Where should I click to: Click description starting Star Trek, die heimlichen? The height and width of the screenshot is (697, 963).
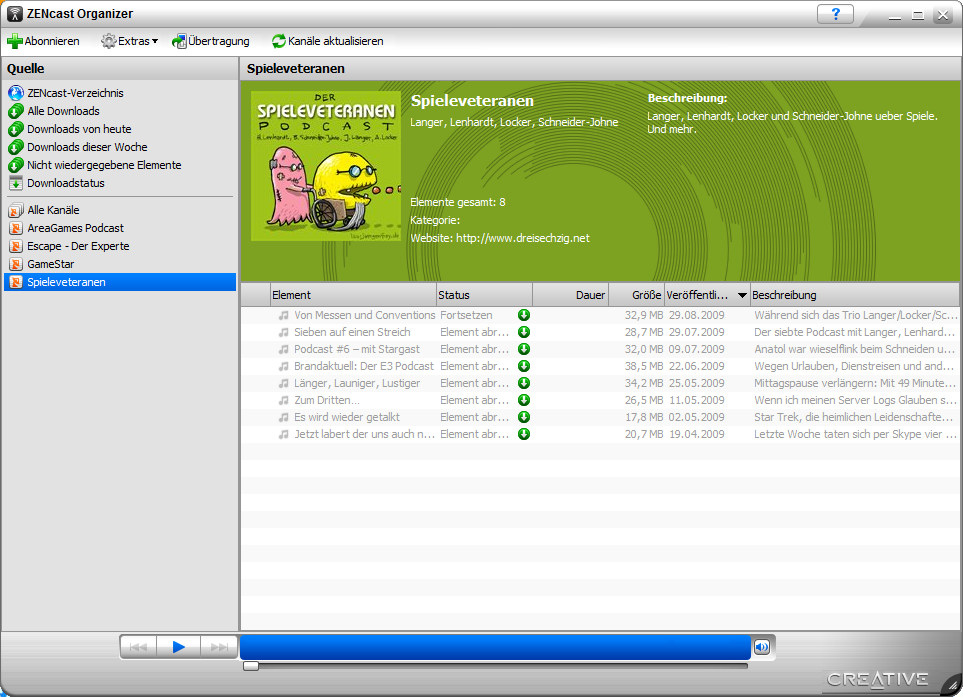pyautogui.click(x=854, y=417)
